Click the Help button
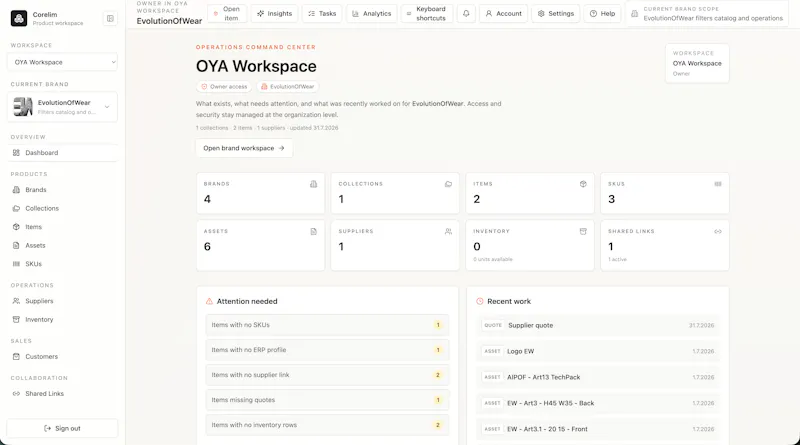 tap(602, 14)
